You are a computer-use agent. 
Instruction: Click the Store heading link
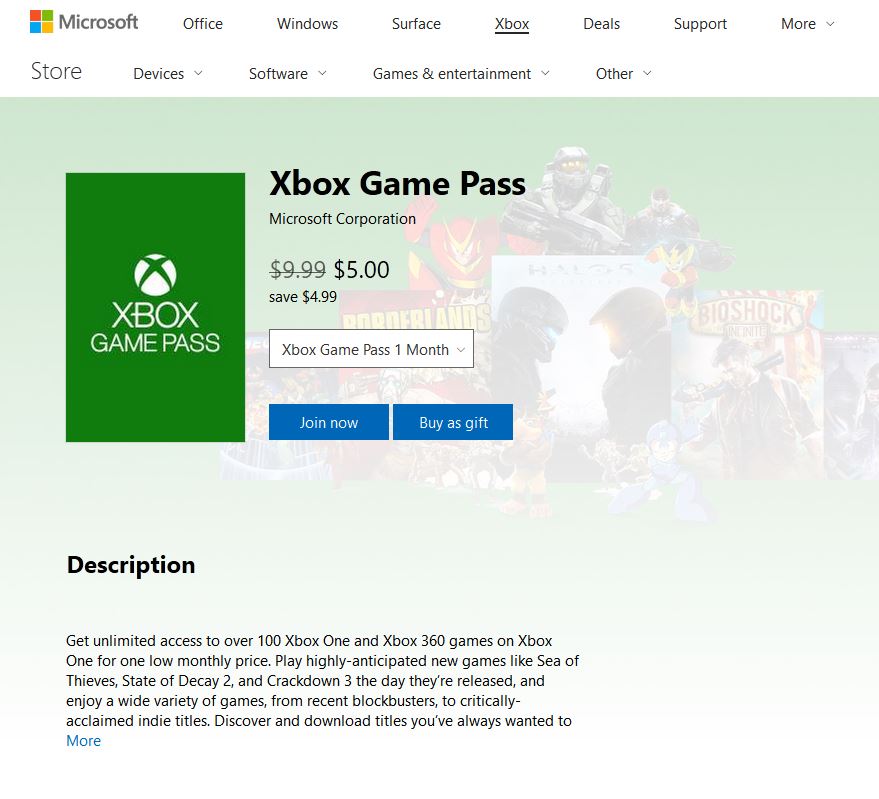pos(56,71)
